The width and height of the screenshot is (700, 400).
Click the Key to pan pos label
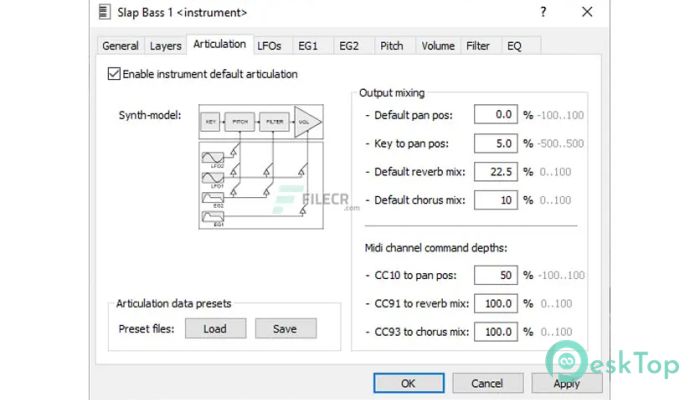tap(412, 144)
